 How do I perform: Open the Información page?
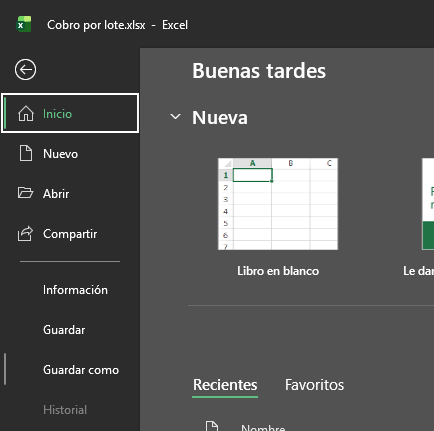pyautogui.click(x=75, y=290)
